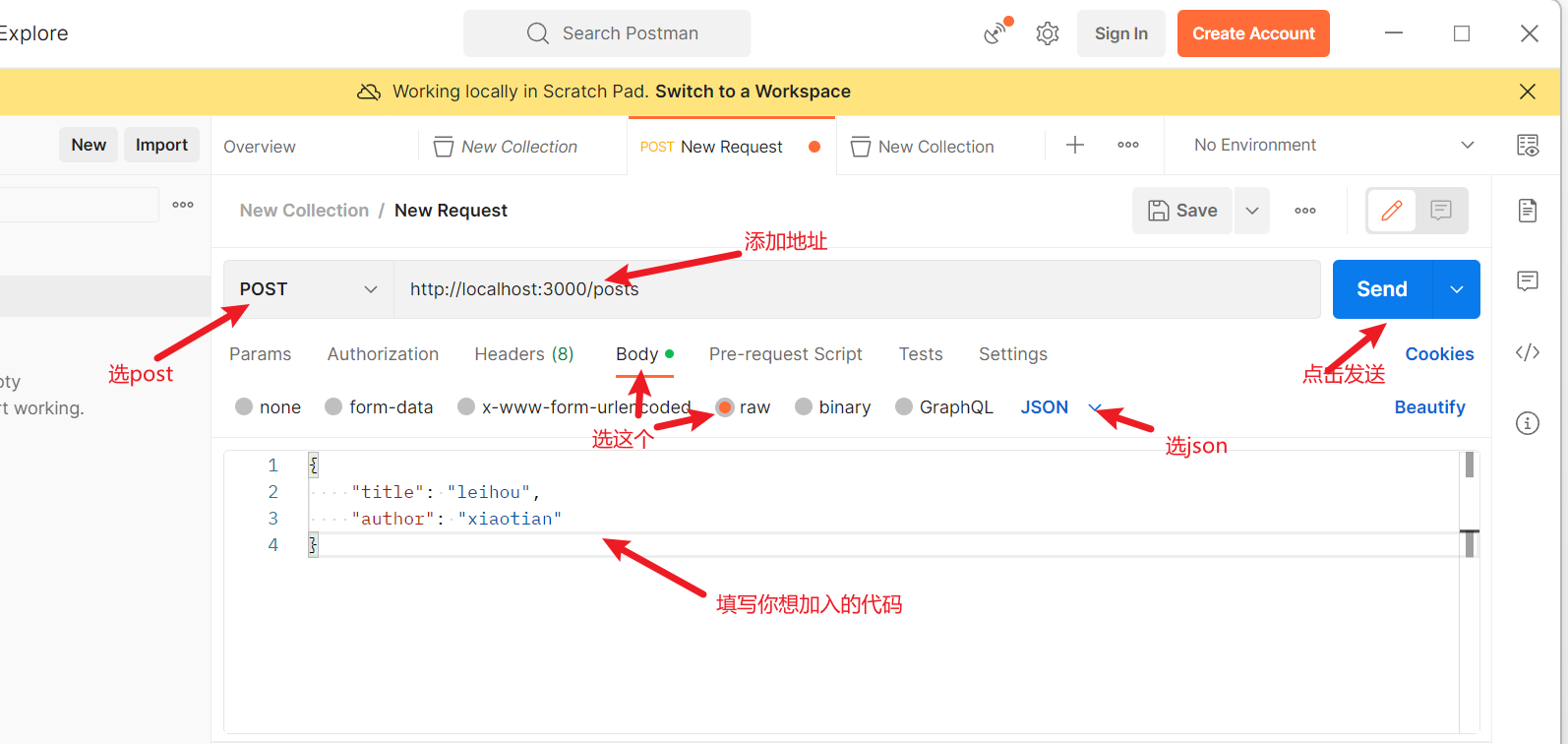Switch to the Params tab
The image size is (1568, 744).
[x=260, y=354]
